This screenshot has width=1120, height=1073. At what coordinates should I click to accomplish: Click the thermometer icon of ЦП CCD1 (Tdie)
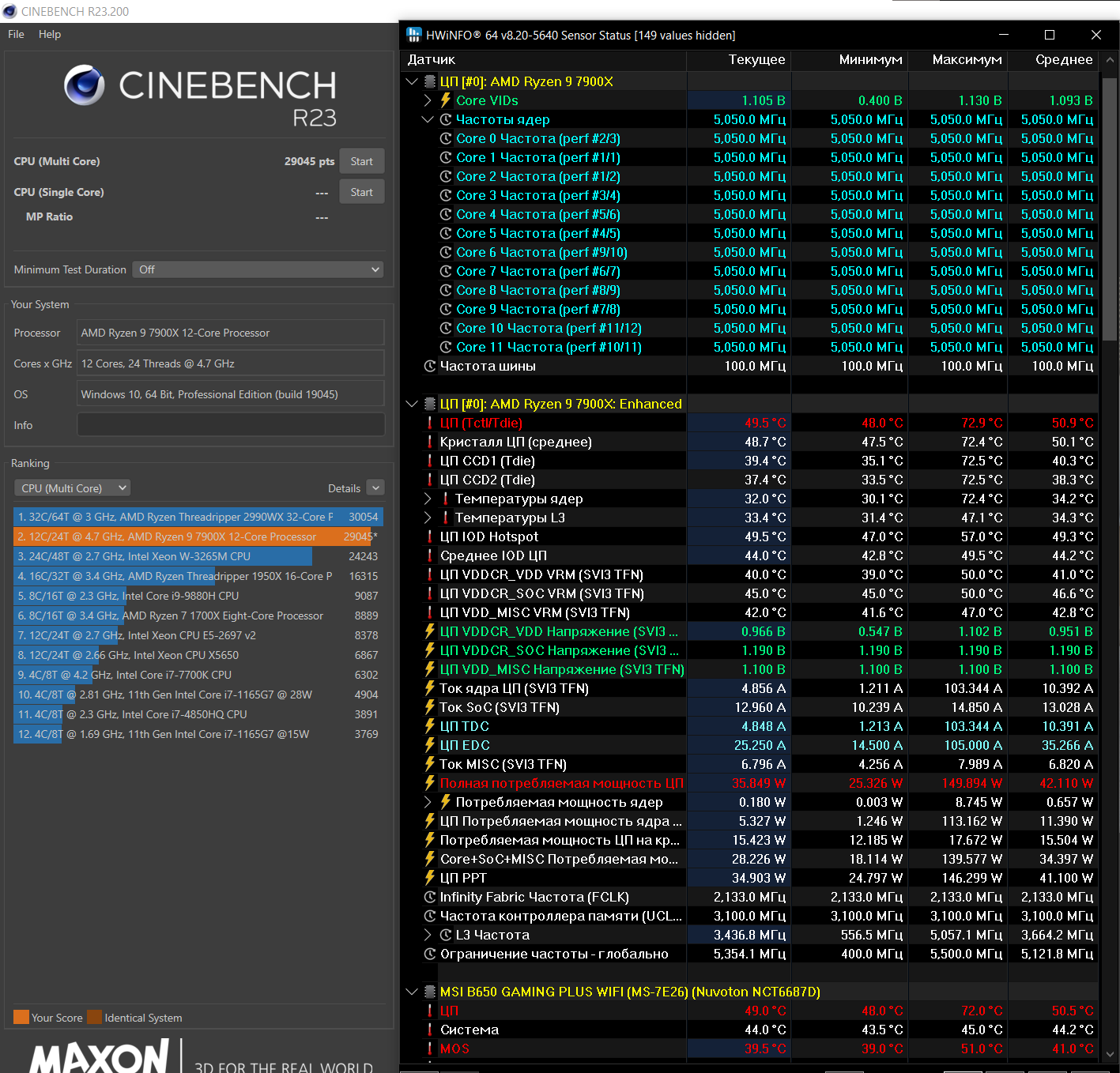[x=430, y=461]
